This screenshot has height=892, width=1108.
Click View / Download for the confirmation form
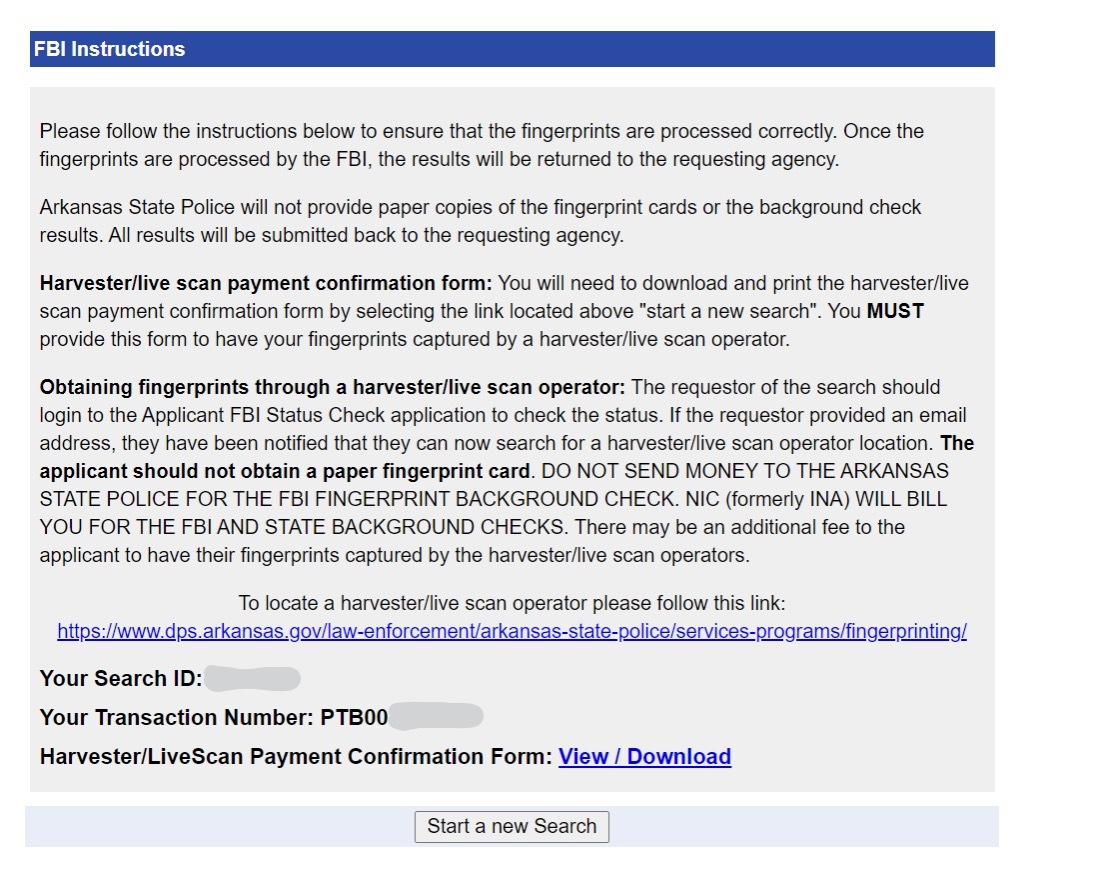pyautogui.click(x=645, y=757)
